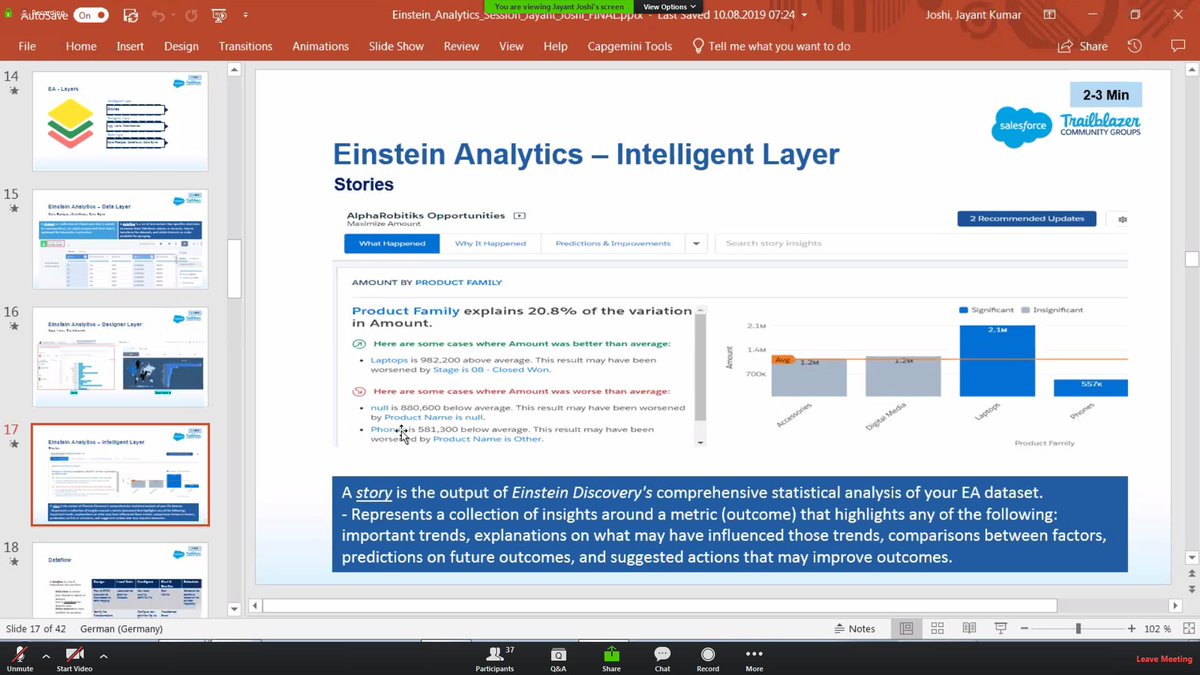Click the What Happened tab in story
The width and height of the screenshot is (1200, 675).
point(392,243)
